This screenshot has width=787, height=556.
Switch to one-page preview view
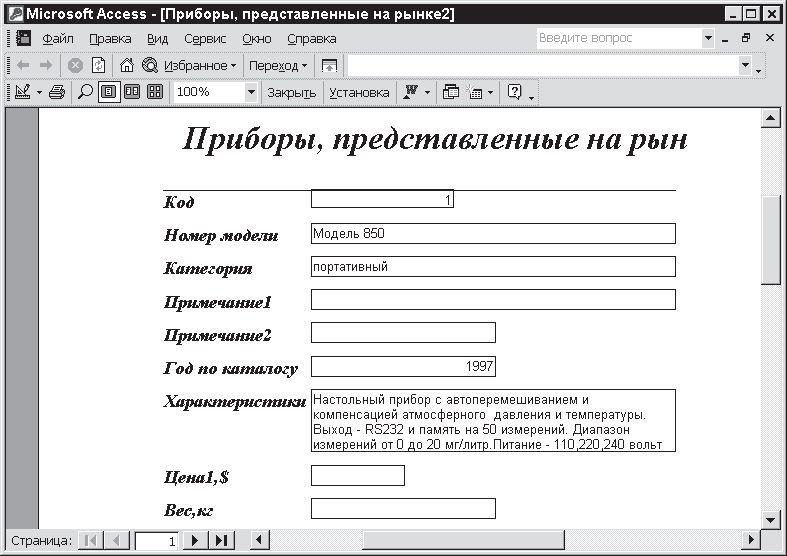pos(109,92)
